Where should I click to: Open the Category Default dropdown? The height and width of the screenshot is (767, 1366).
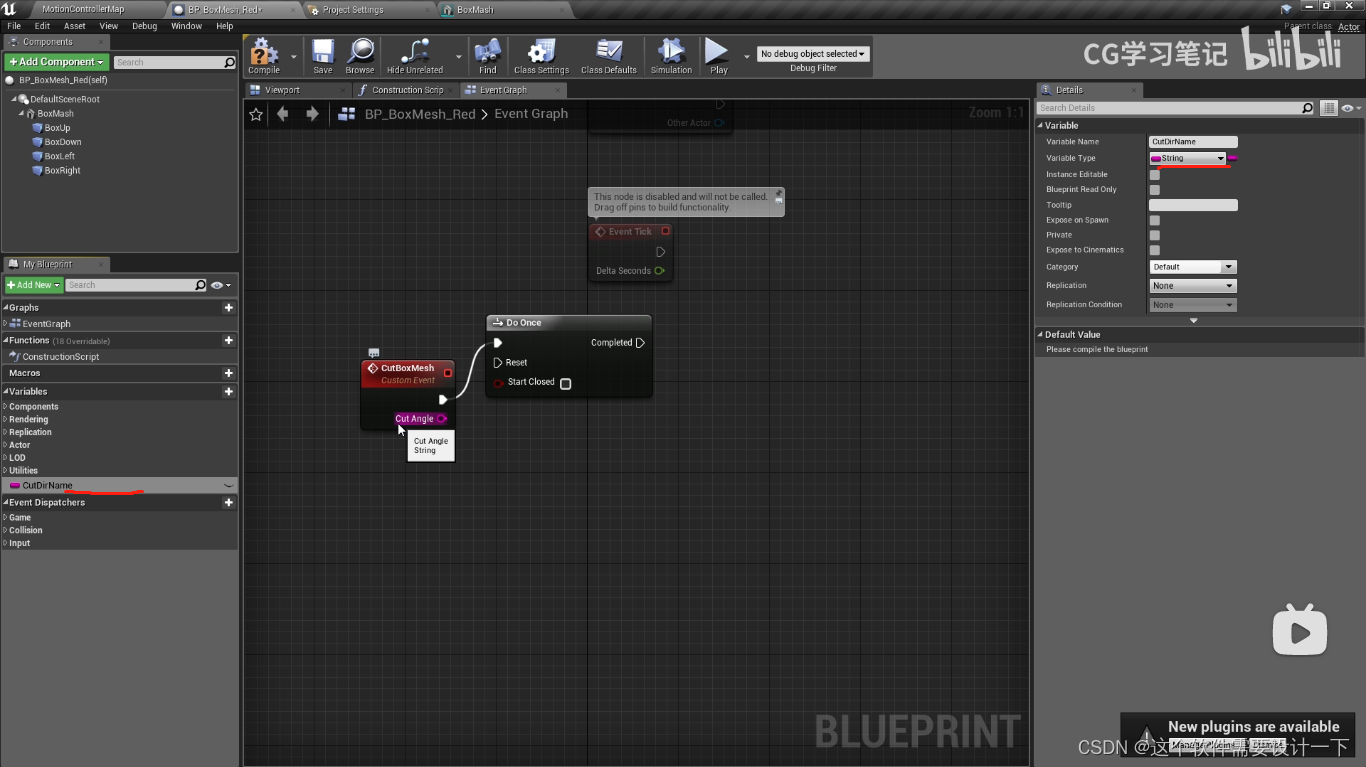pyautogui.click(x=1194, y=267)
